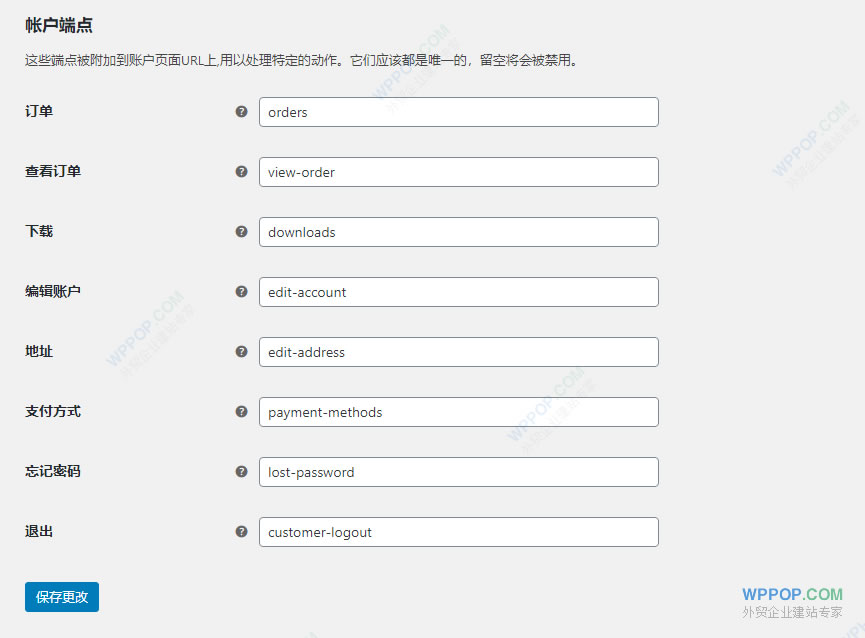Click the 编辑账户 label
The height and width of the screenshot is (638, 865).
point(52,292)
